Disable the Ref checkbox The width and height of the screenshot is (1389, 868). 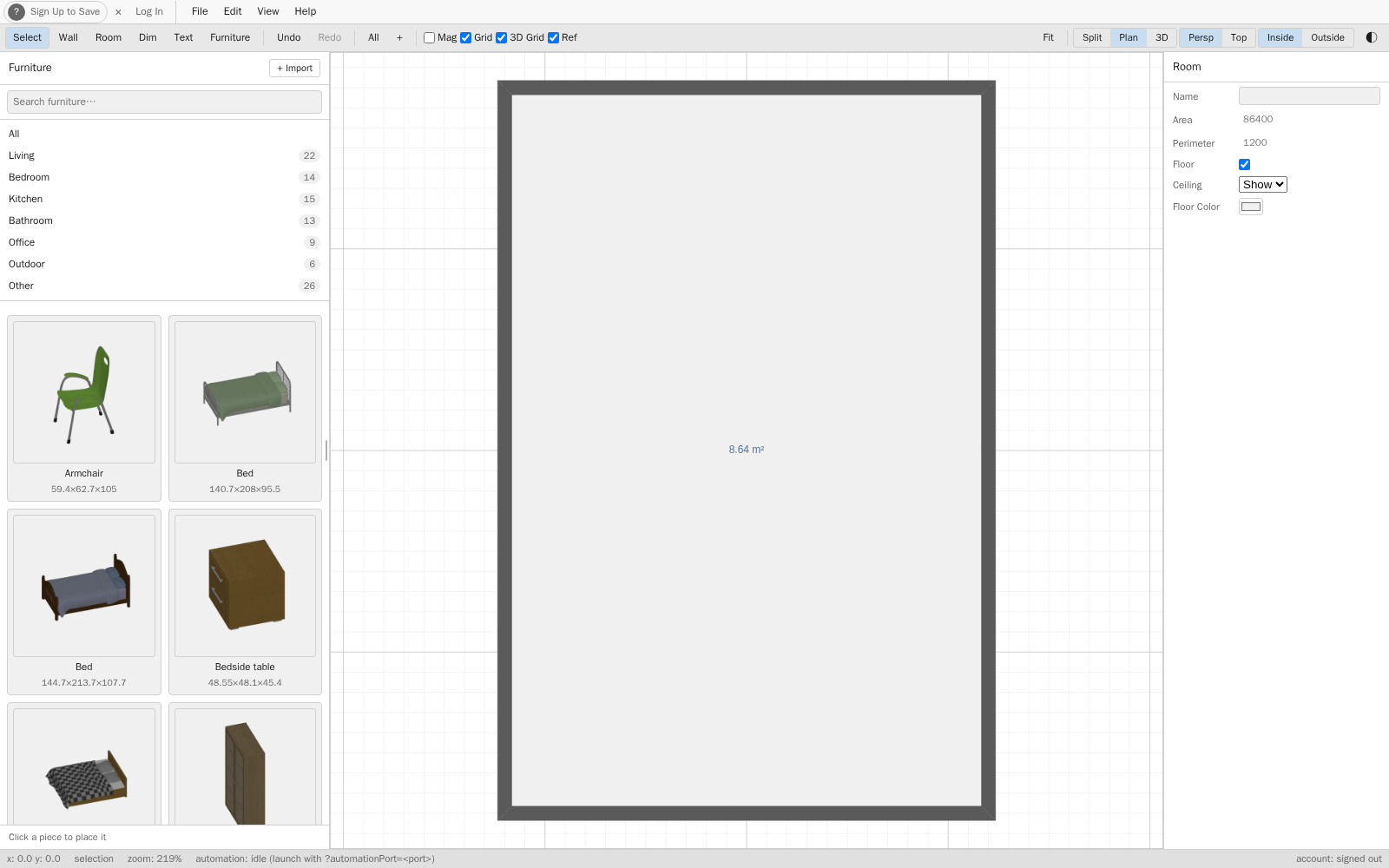[553, 38]
